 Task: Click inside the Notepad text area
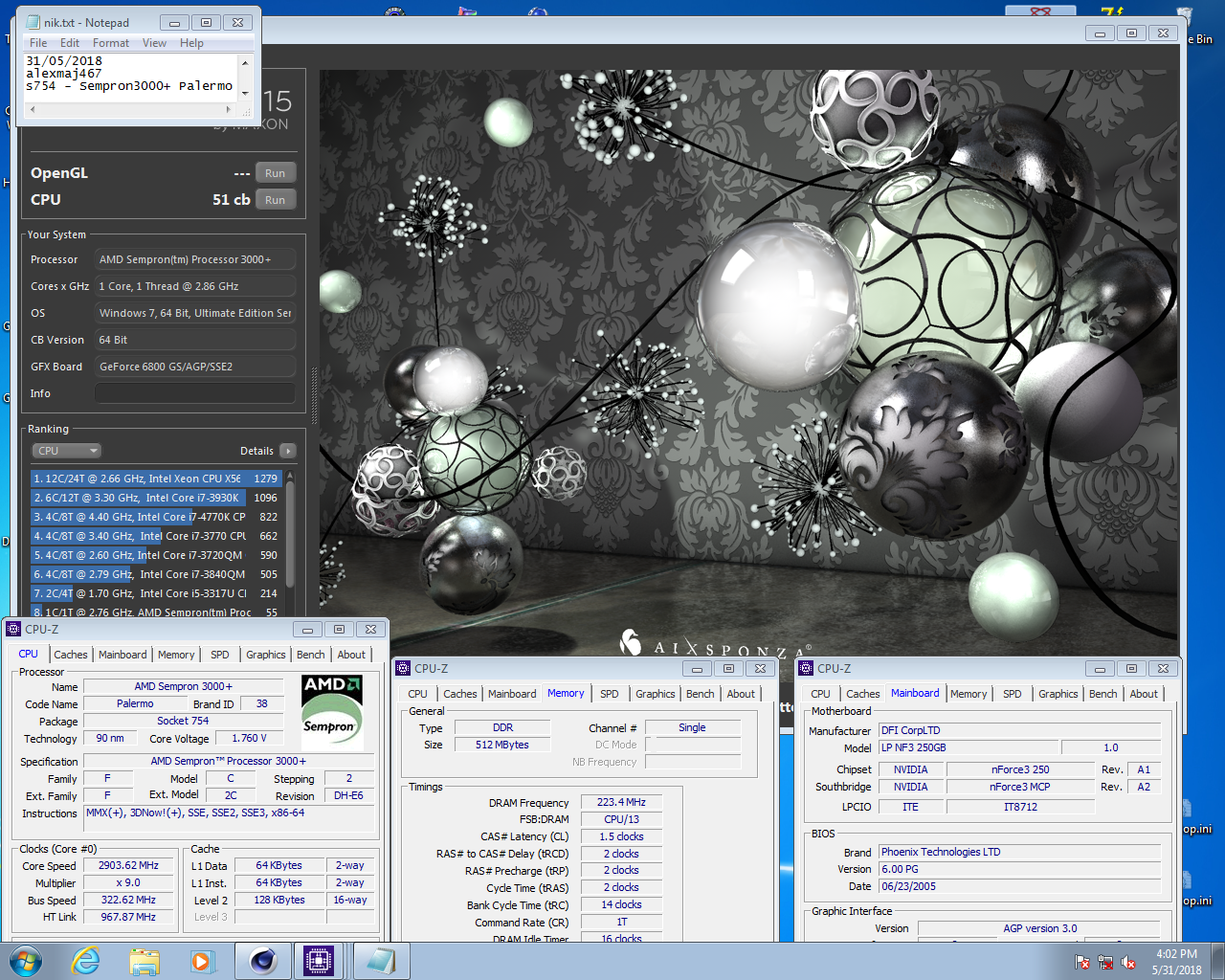point(130,77)
